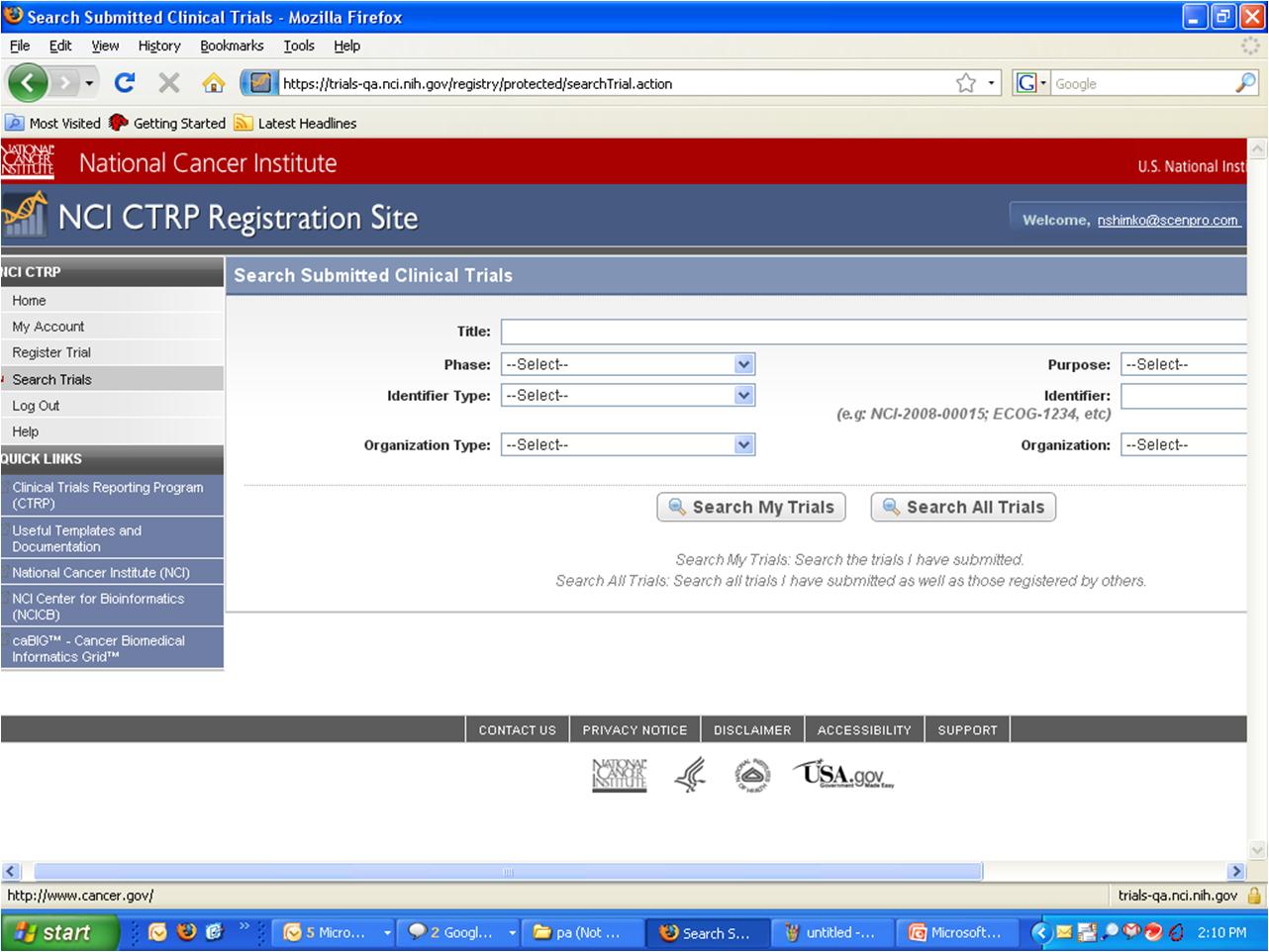Click the Windows Start button

[59, 932]
